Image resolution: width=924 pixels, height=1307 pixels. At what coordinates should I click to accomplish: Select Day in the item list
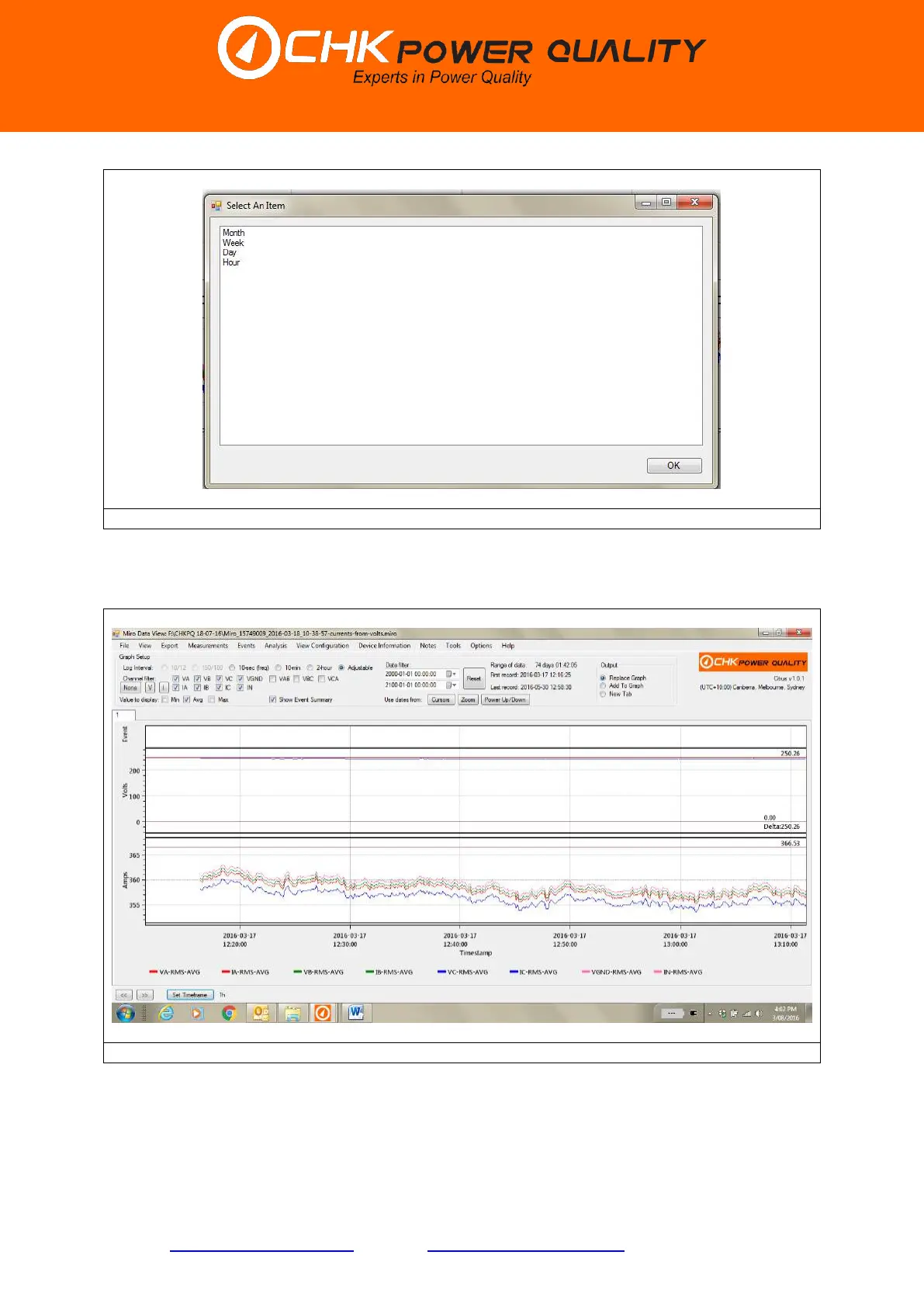[230, 252]
